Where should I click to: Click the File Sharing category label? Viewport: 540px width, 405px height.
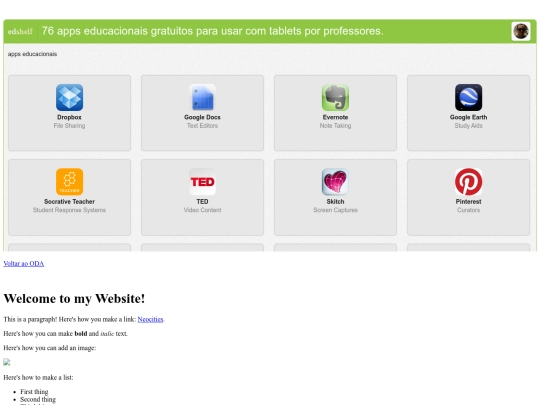click(x=69, y=126)
